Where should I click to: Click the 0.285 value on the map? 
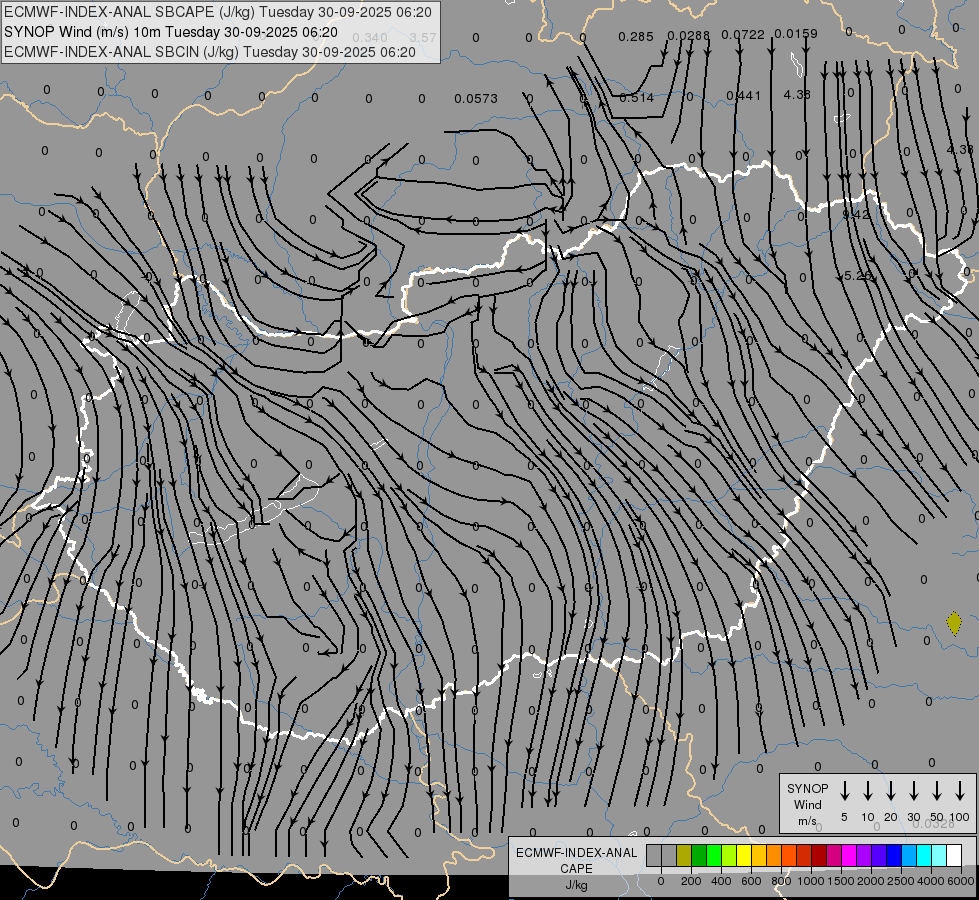point(636,37)
